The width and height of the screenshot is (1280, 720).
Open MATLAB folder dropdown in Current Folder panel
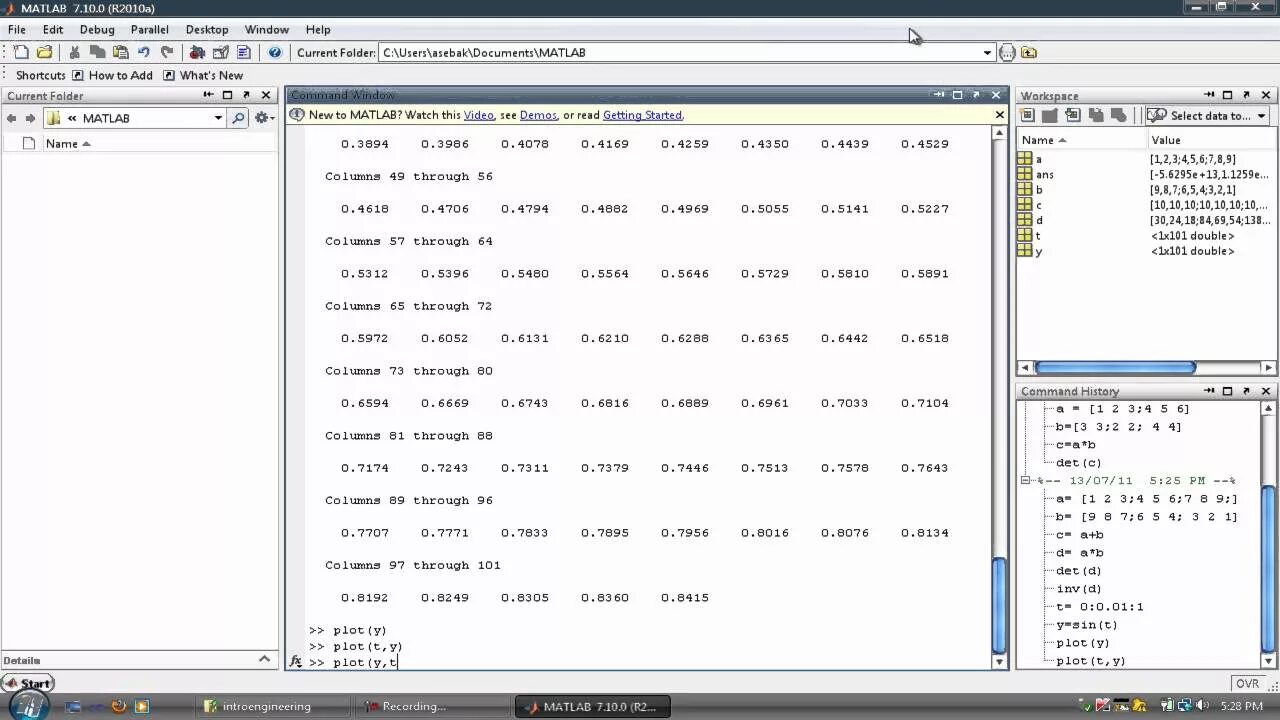tap(218, 118)
